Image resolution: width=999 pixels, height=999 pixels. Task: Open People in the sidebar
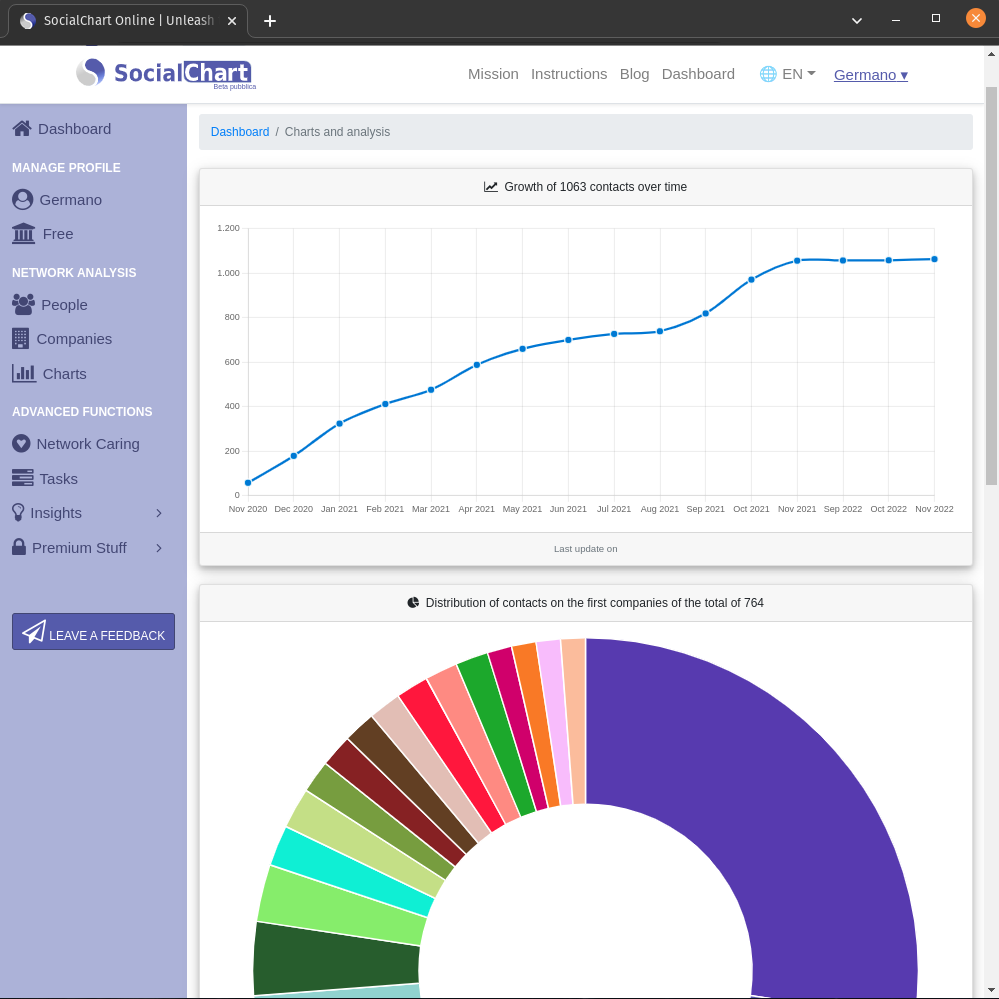click(64, 305)
